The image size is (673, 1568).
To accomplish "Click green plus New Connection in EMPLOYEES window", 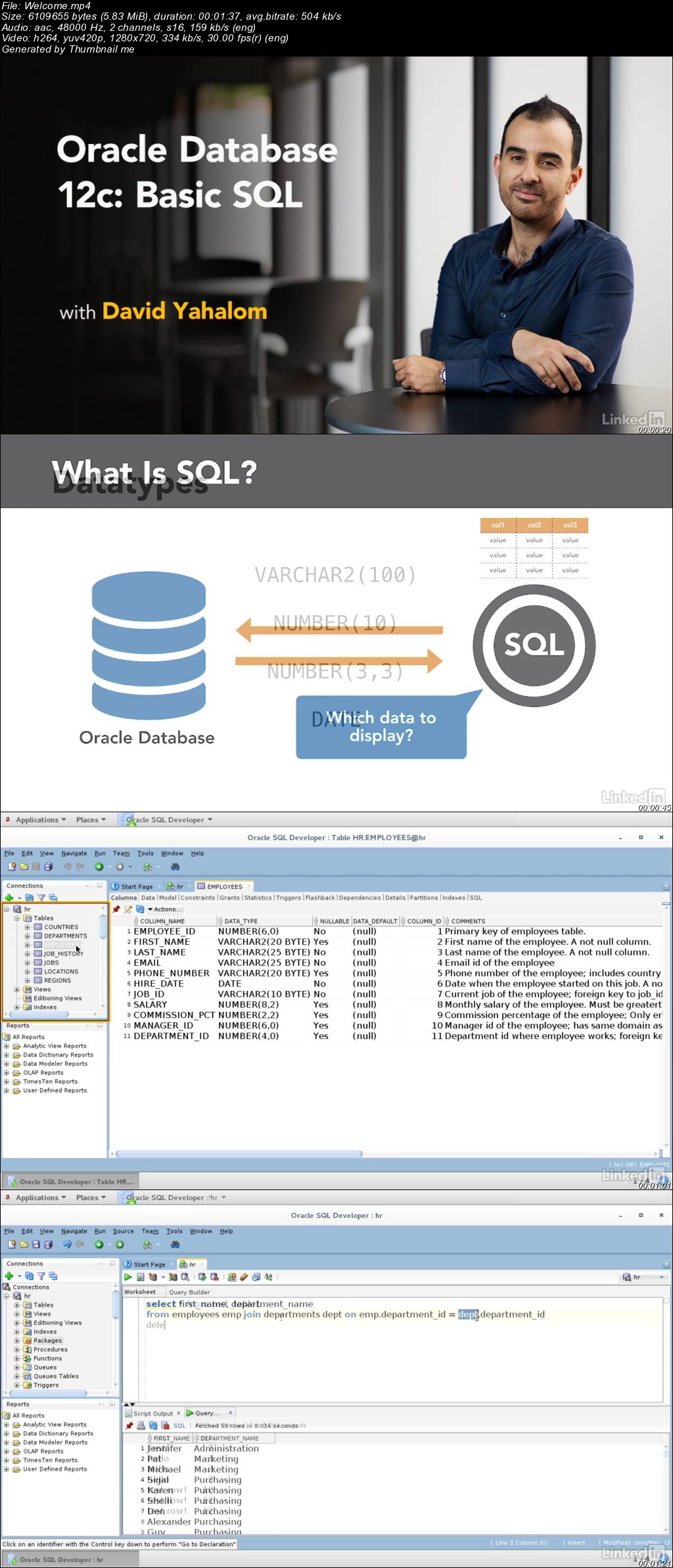I will click(x=9, y=898).
